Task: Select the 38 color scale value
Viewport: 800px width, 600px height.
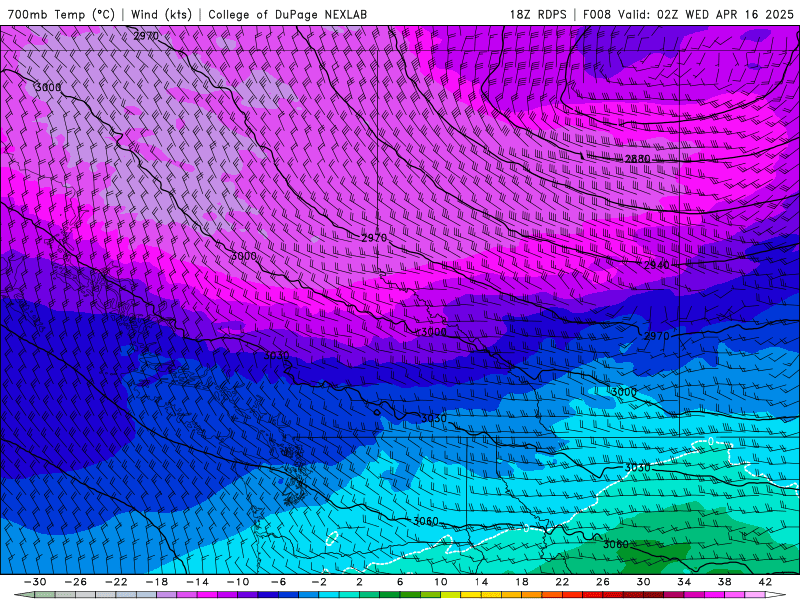Action: click(x=724, y=582)
